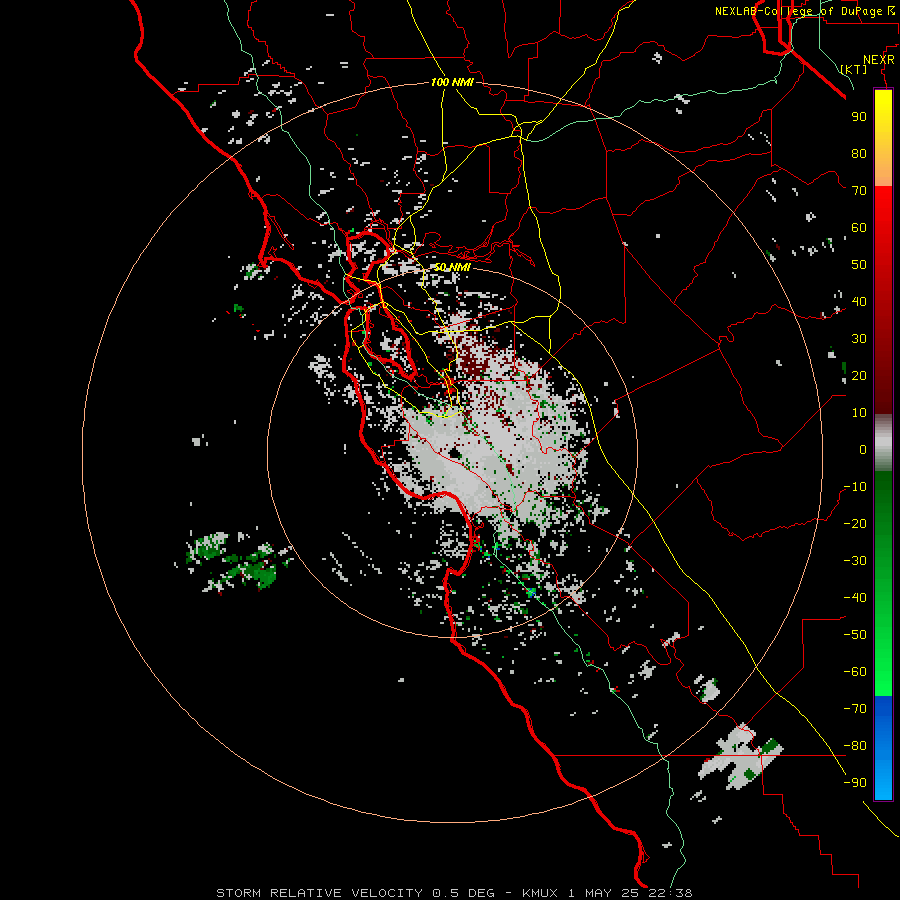Click the 80 value on velocity scale

point(859,154)
